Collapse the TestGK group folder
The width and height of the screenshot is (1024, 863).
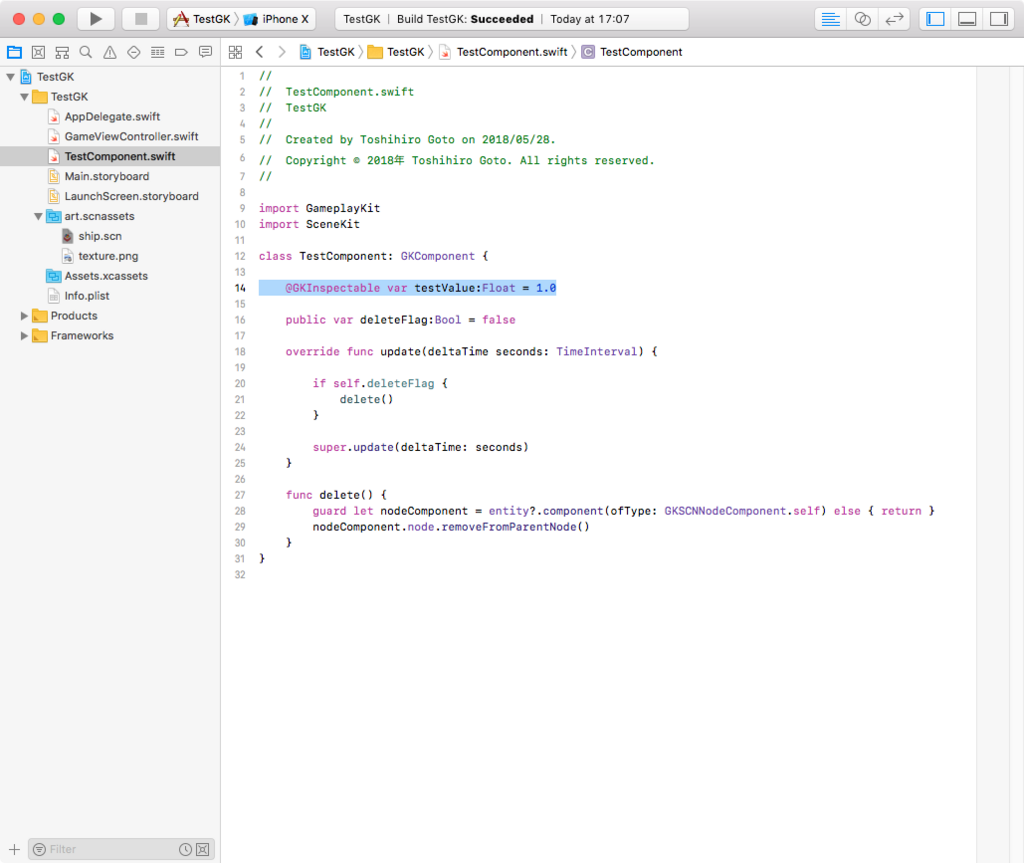24,97
